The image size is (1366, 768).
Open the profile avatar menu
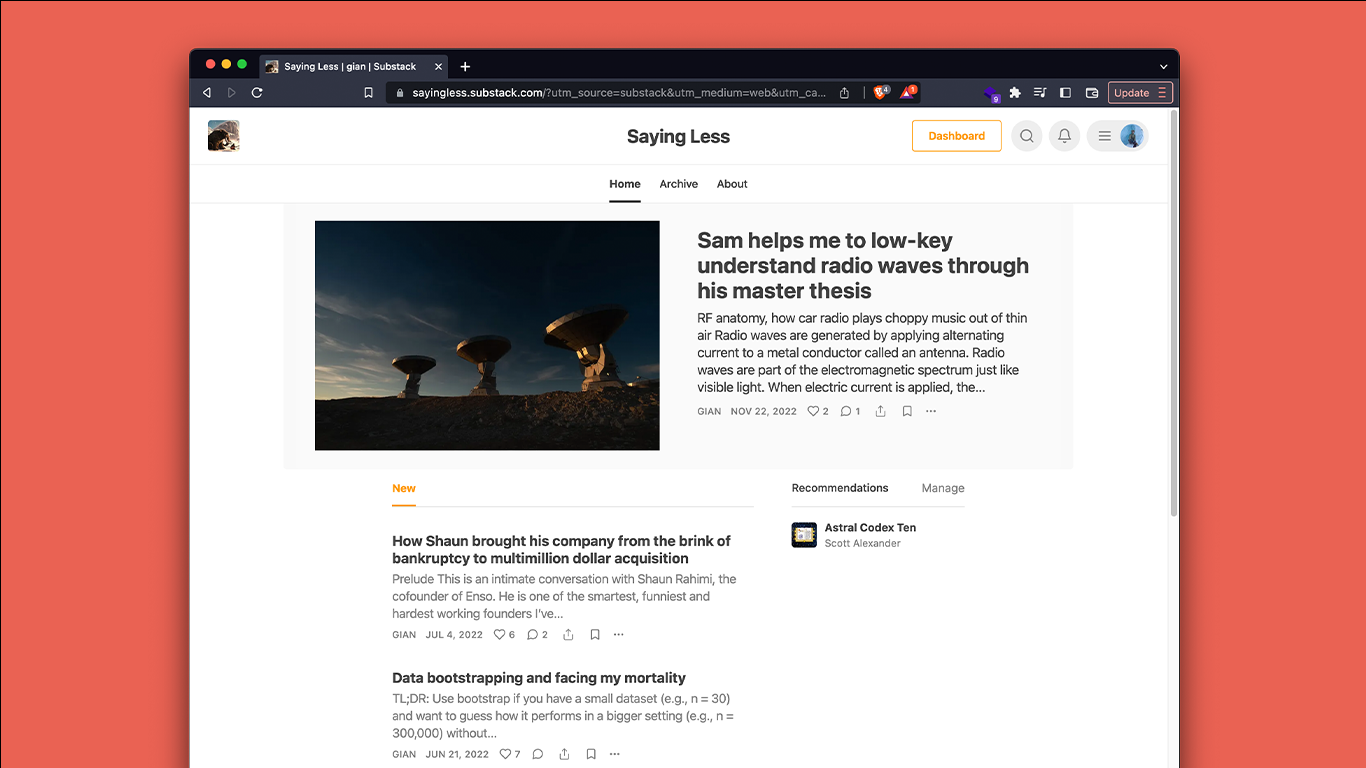(x=1118, y=136)
